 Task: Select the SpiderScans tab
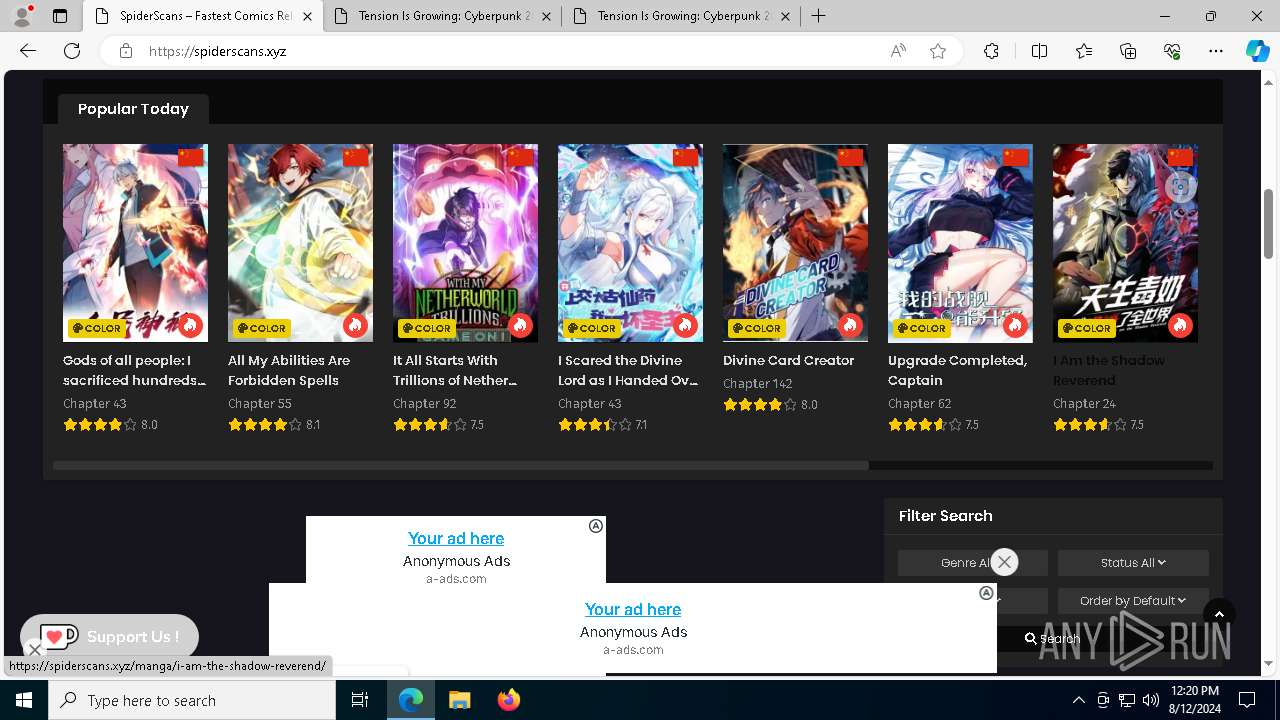[203, 16]
